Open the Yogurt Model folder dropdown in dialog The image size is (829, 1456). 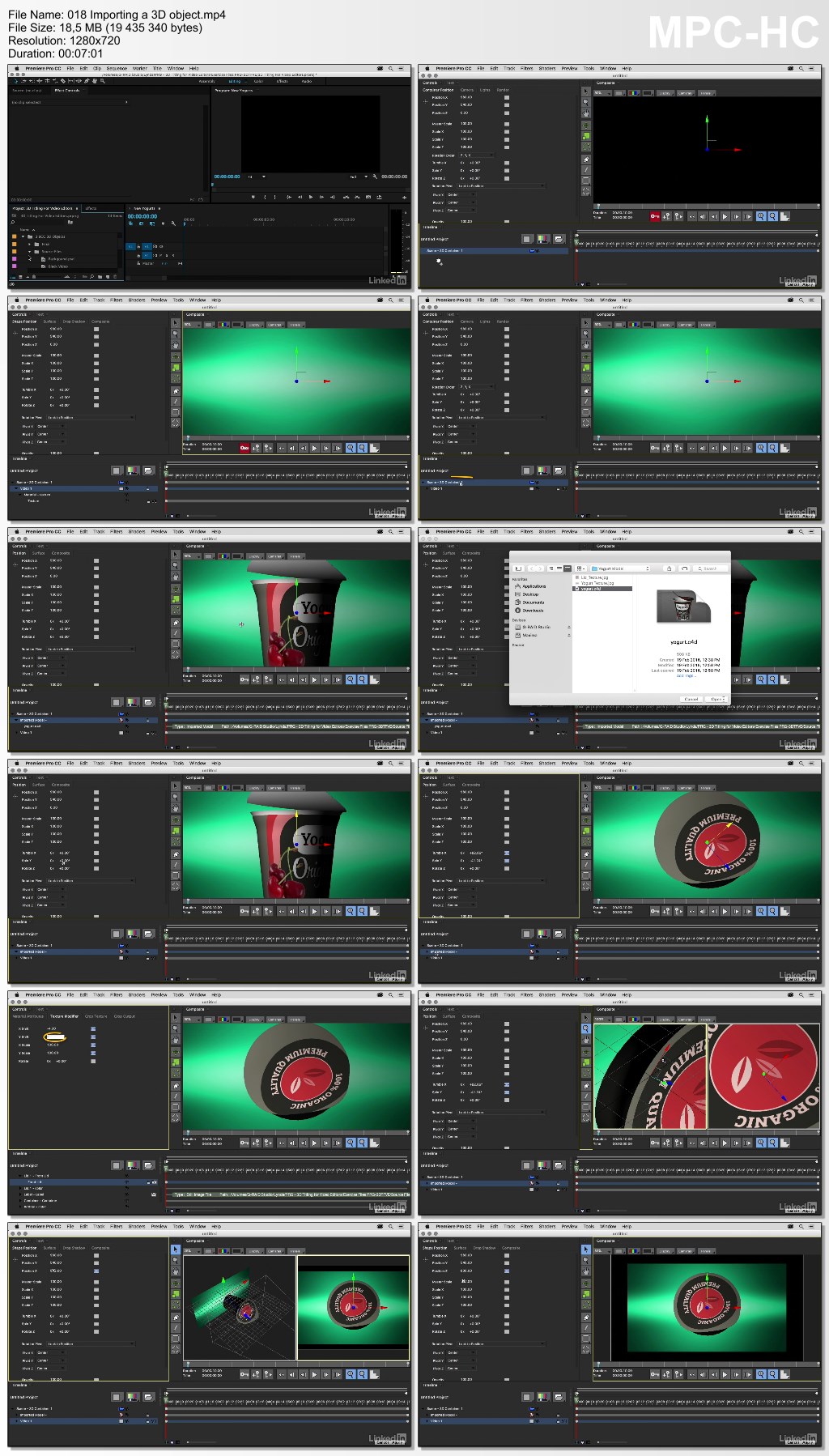click(620, 568)
